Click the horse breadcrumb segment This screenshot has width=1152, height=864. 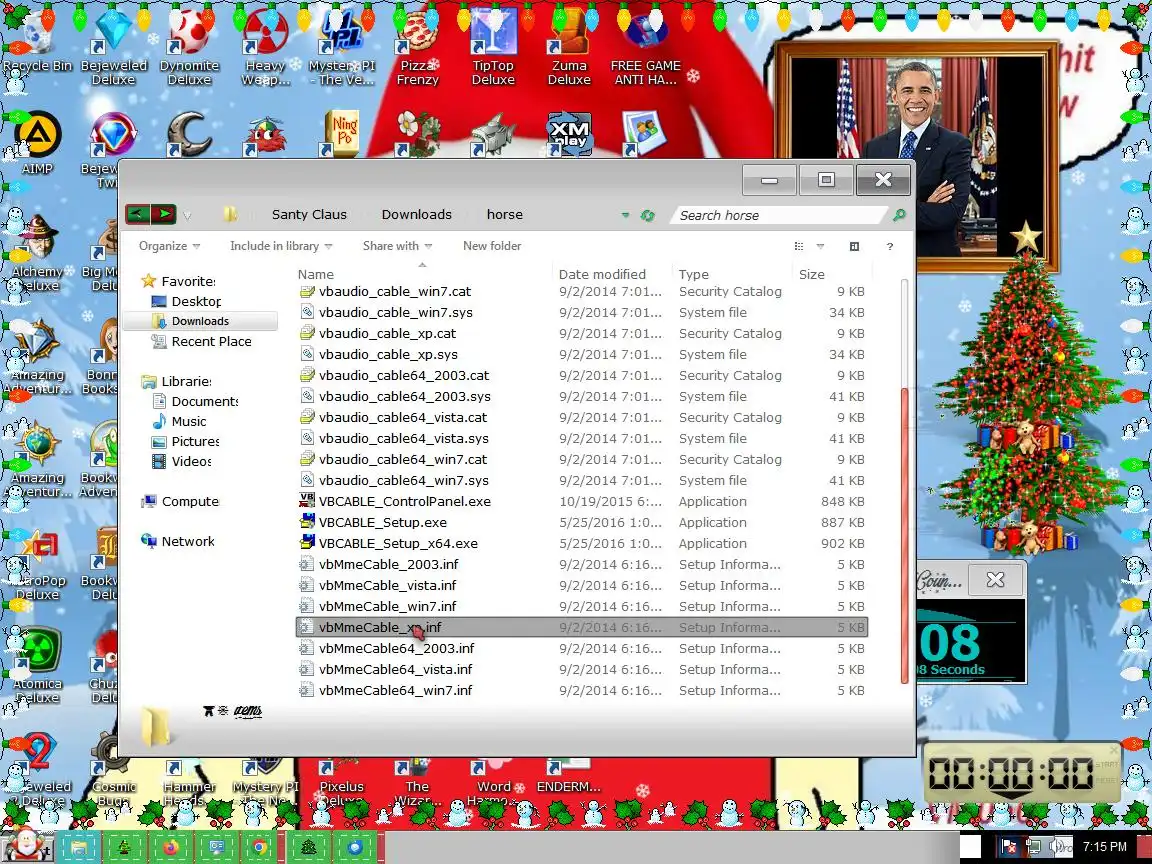point(505,215)
